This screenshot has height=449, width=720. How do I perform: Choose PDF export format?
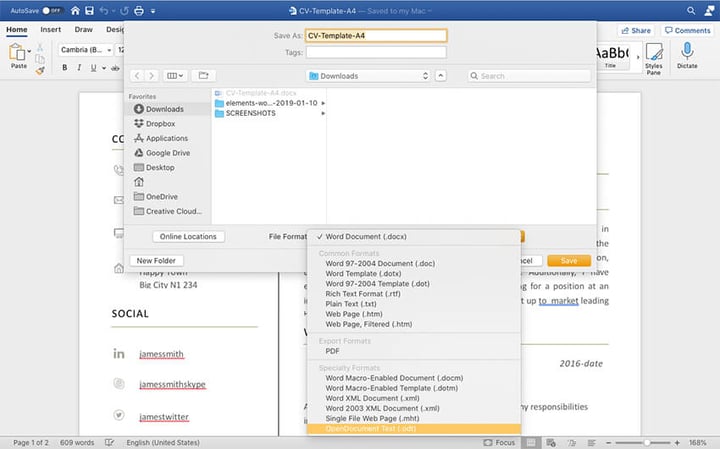tap(414, 351)
